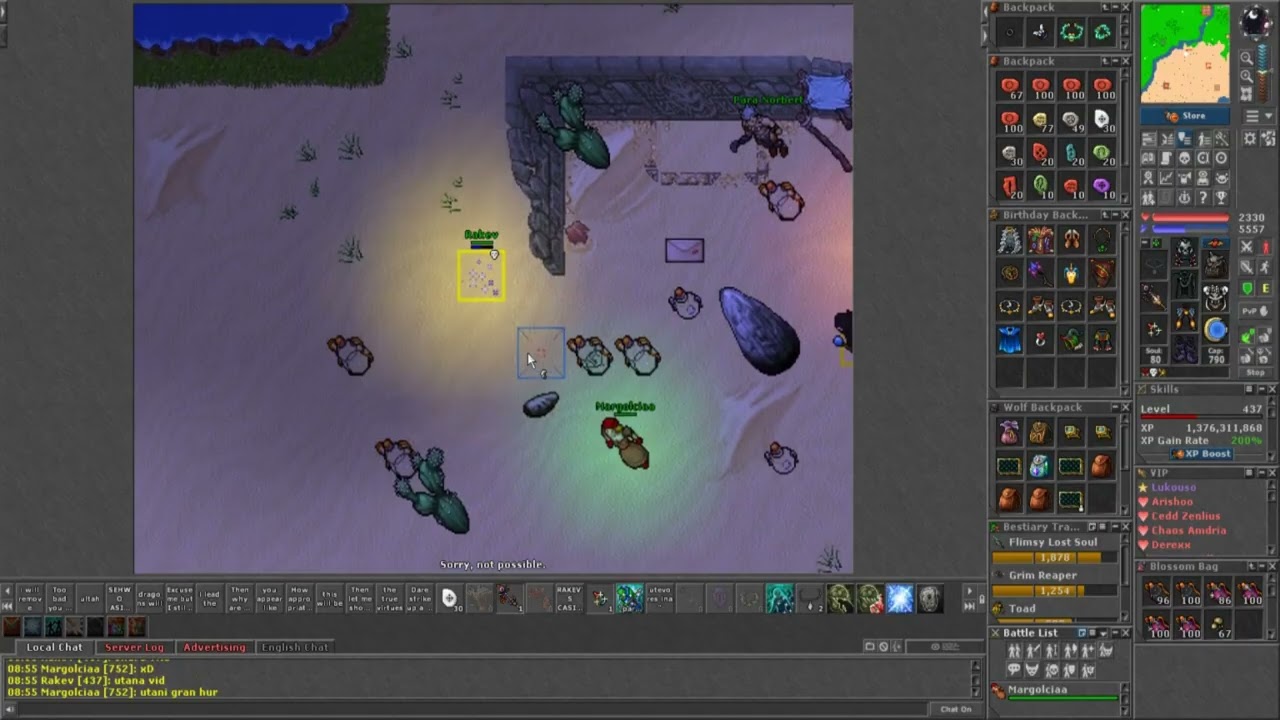Image resolution: width=1280 pixels, height=720 pixels.
Task: Zoom in the minimap with the plus magnifier
Action: [1247, 75]
